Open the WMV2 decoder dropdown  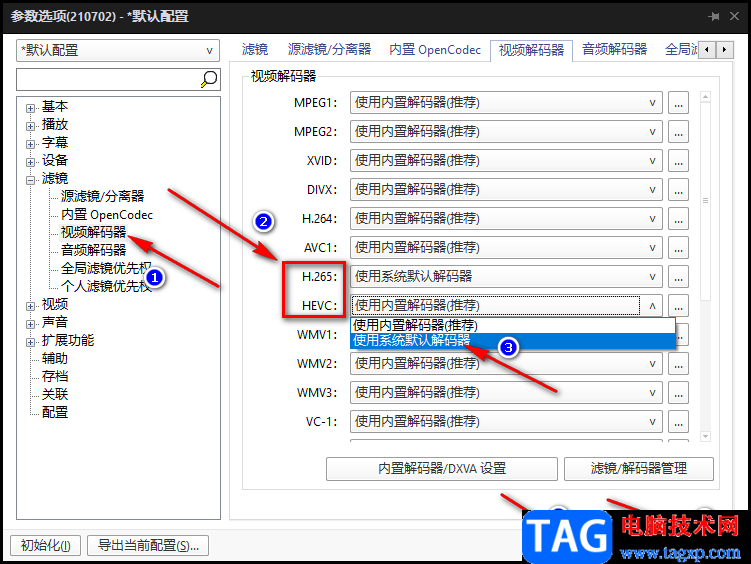(506, 364)
